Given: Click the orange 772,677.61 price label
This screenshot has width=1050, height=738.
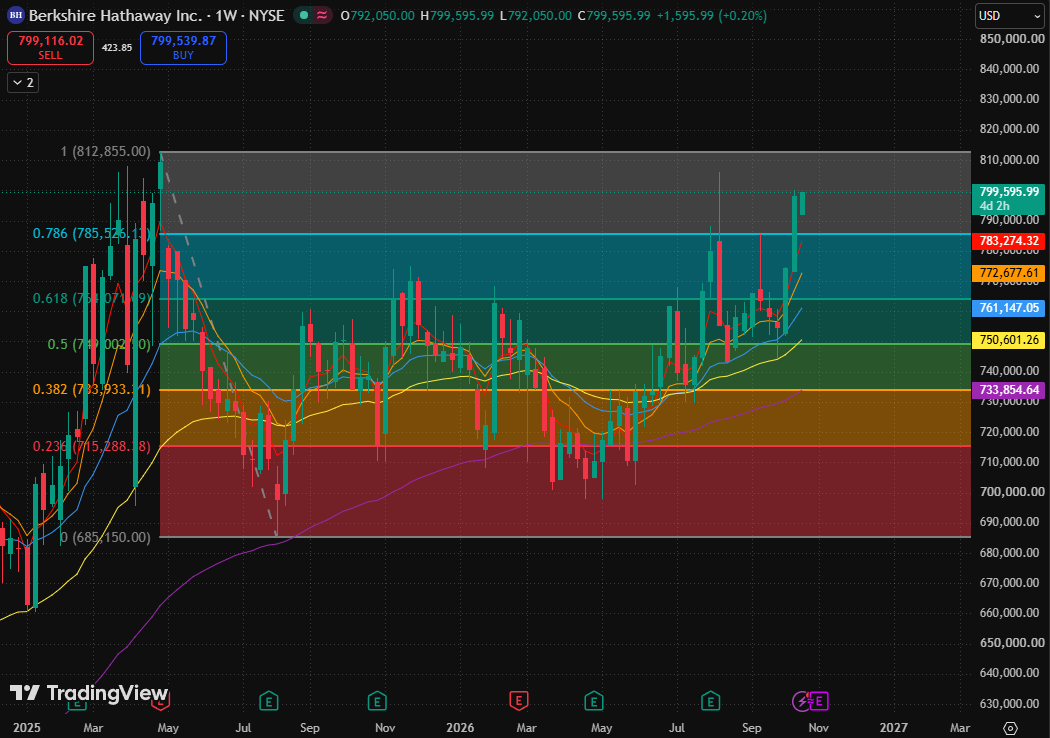Looking at the screenshot, I should click(1008, 273).
